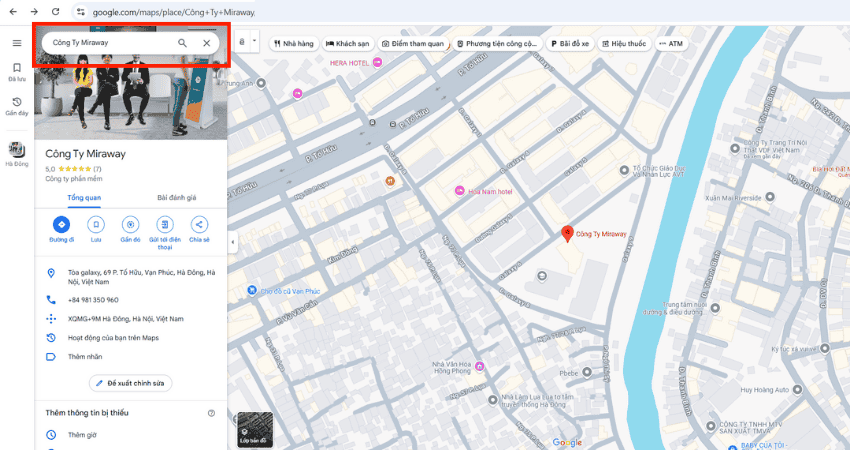Click Gửi tới điện thoại icon
The height and width of the screenshot is (450, 850).
click(165, 224)
